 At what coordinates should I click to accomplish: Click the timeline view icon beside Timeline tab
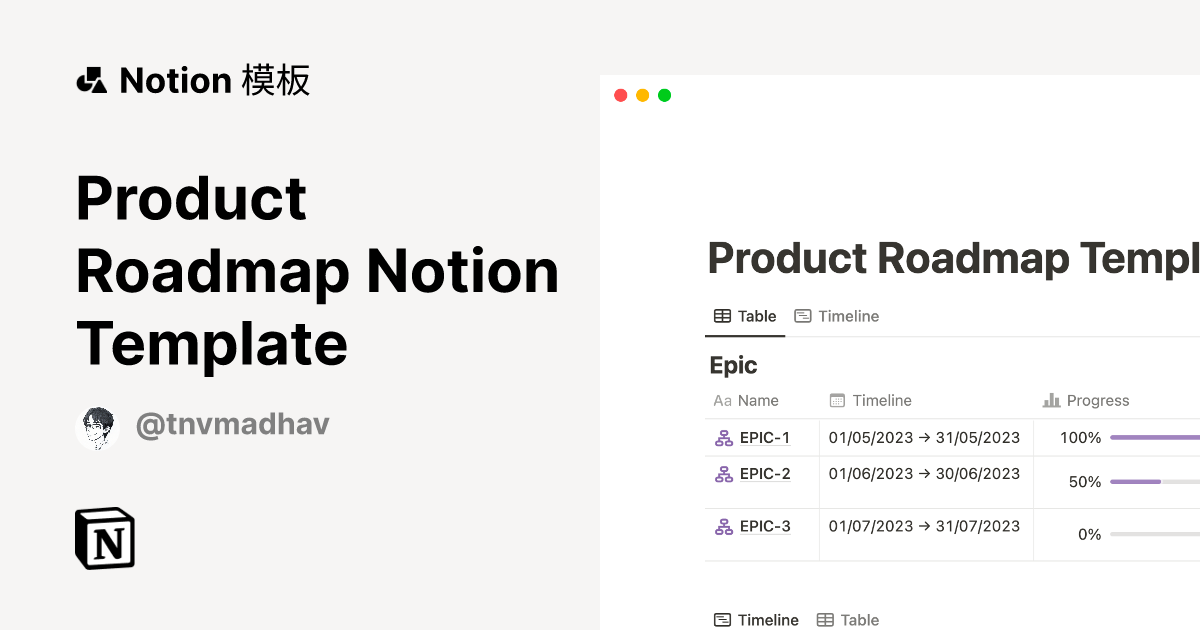coord(803,315)
